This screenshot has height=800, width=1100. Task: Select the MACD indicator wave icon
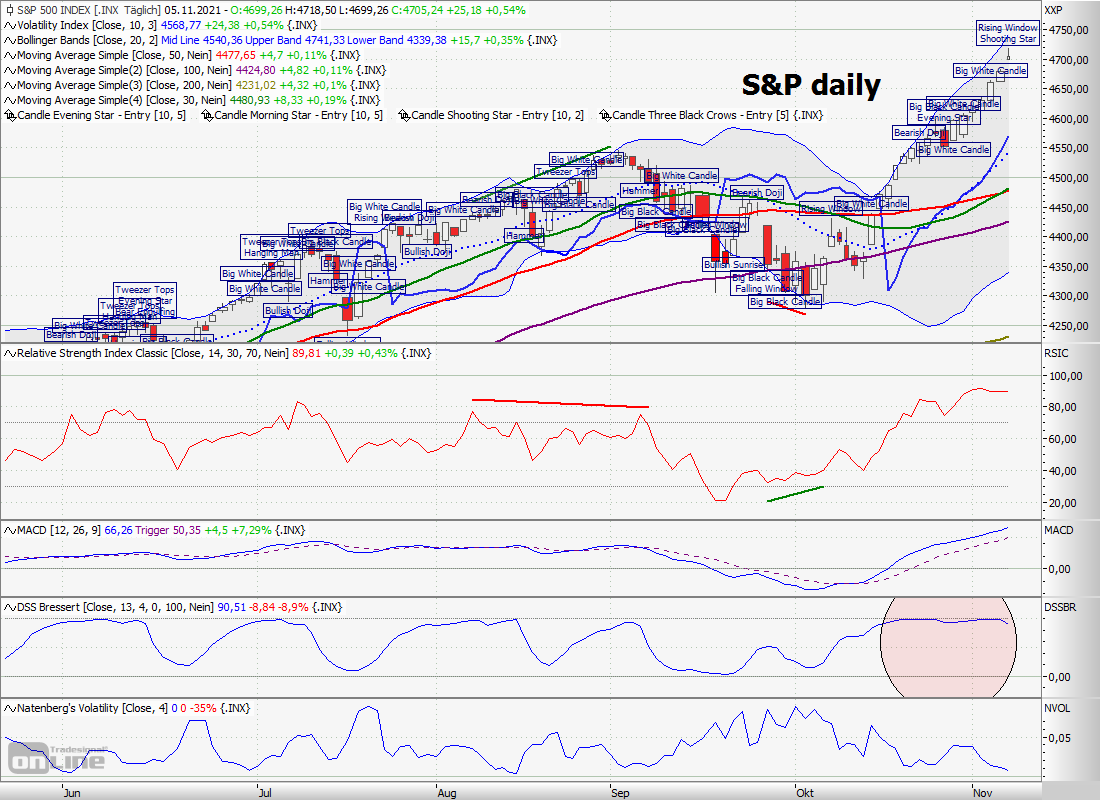8,530
